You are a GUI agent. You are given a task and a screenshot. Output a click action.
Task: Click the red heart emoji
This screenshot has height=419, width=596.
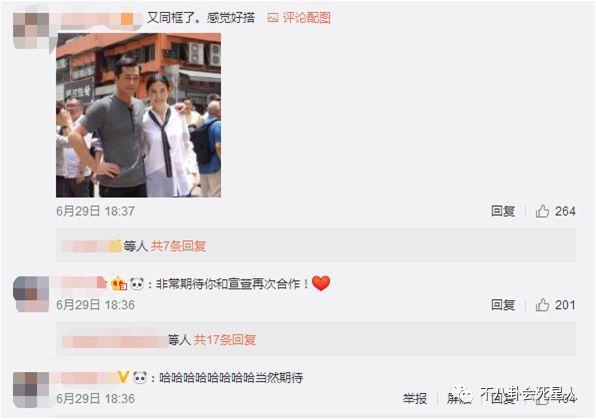tap(321, 283)
